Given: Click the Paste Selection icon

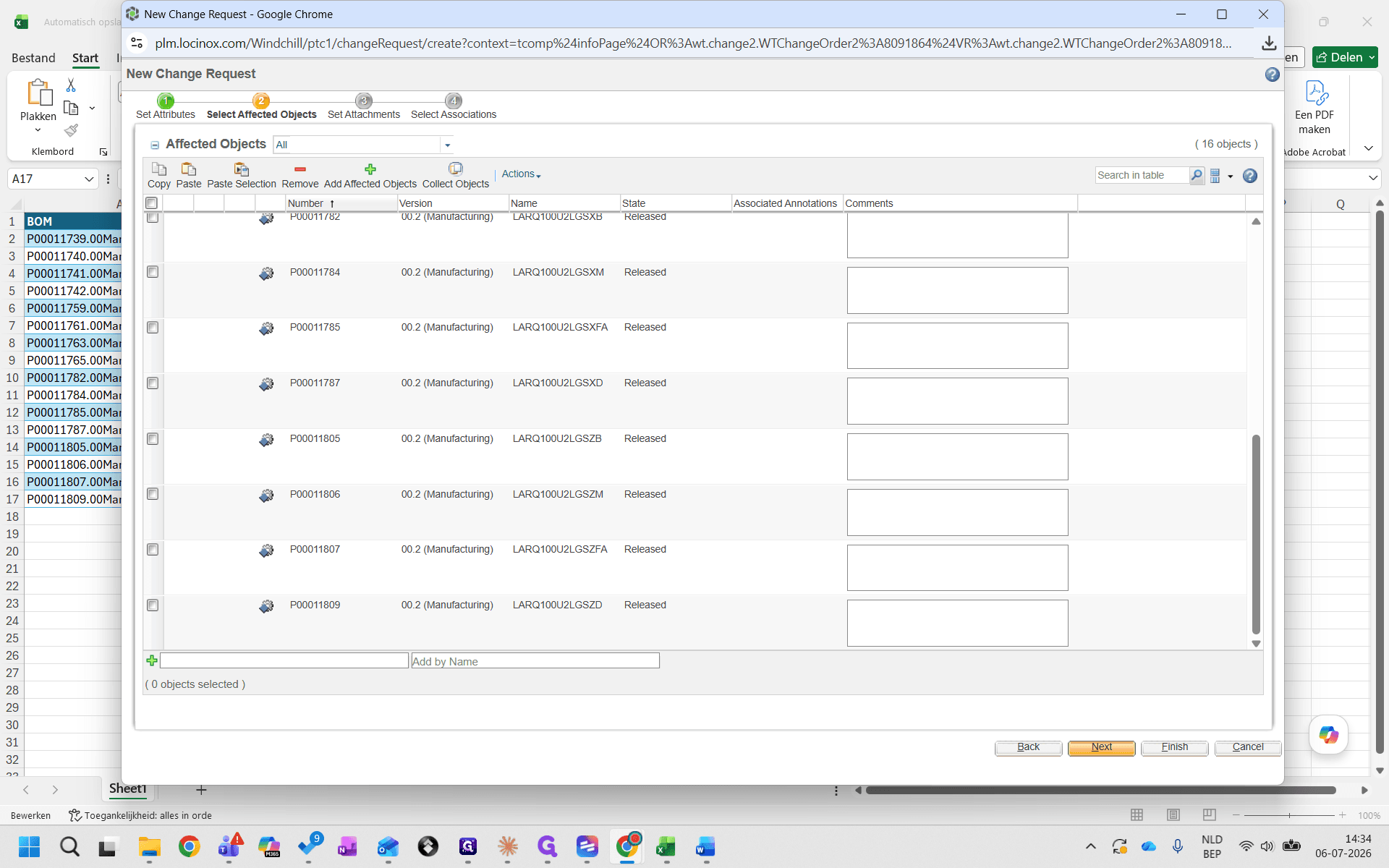Looking at the screenshot, I should 242,169.
